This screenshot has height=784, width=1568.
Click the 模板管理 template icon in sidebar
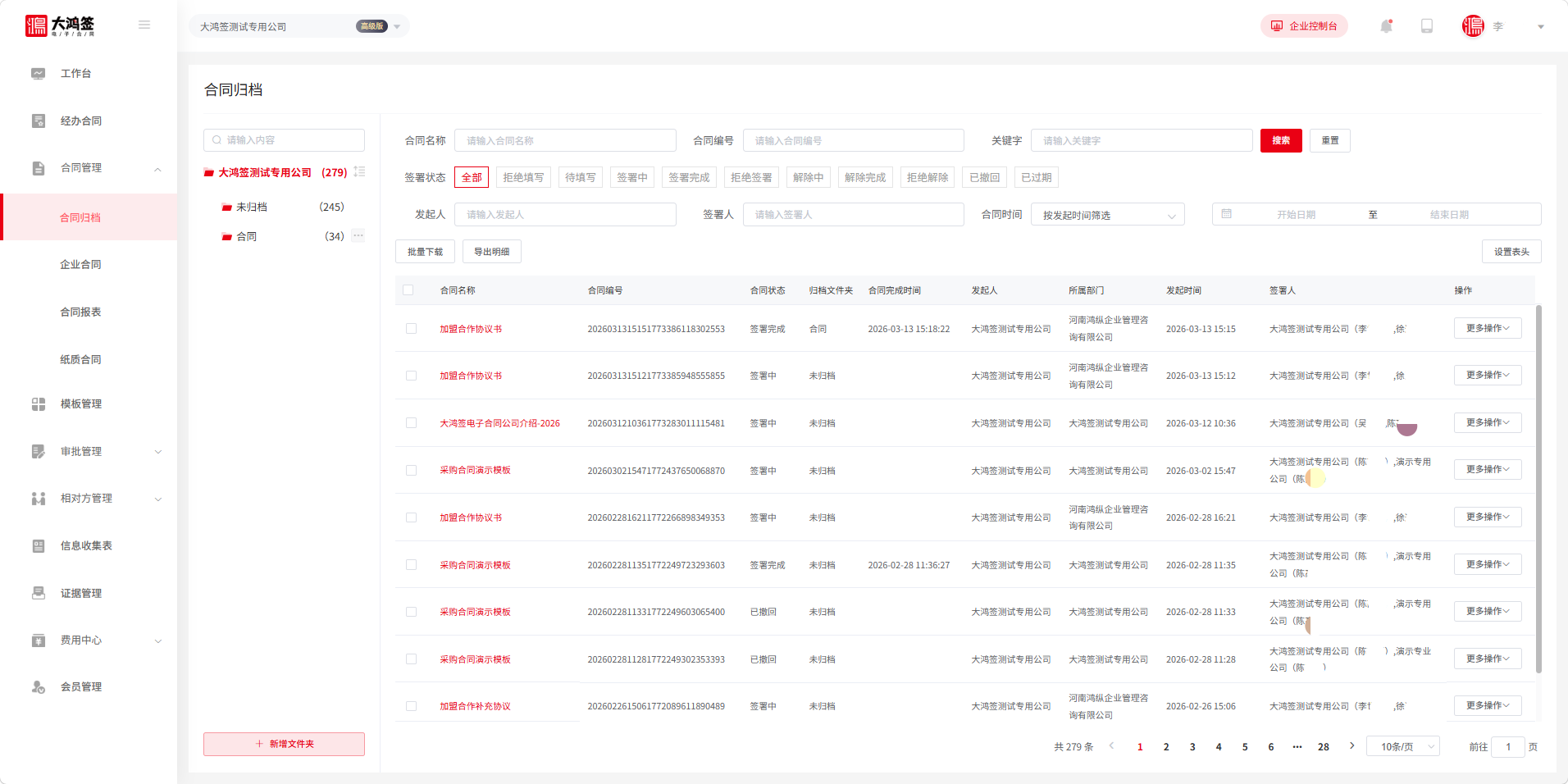click(x=39, y=404)
